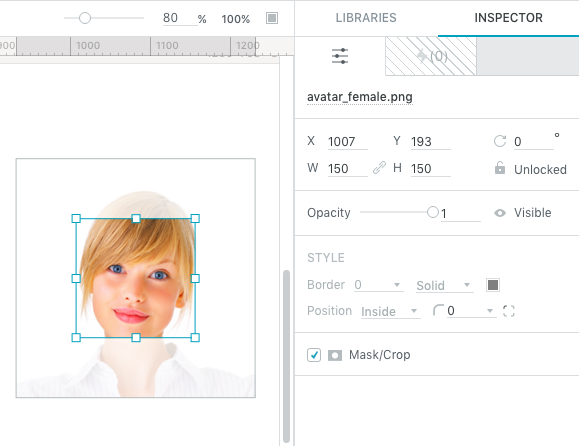Open the interactions lightning tab
The image size is (579, 446).
click(431, 56)
